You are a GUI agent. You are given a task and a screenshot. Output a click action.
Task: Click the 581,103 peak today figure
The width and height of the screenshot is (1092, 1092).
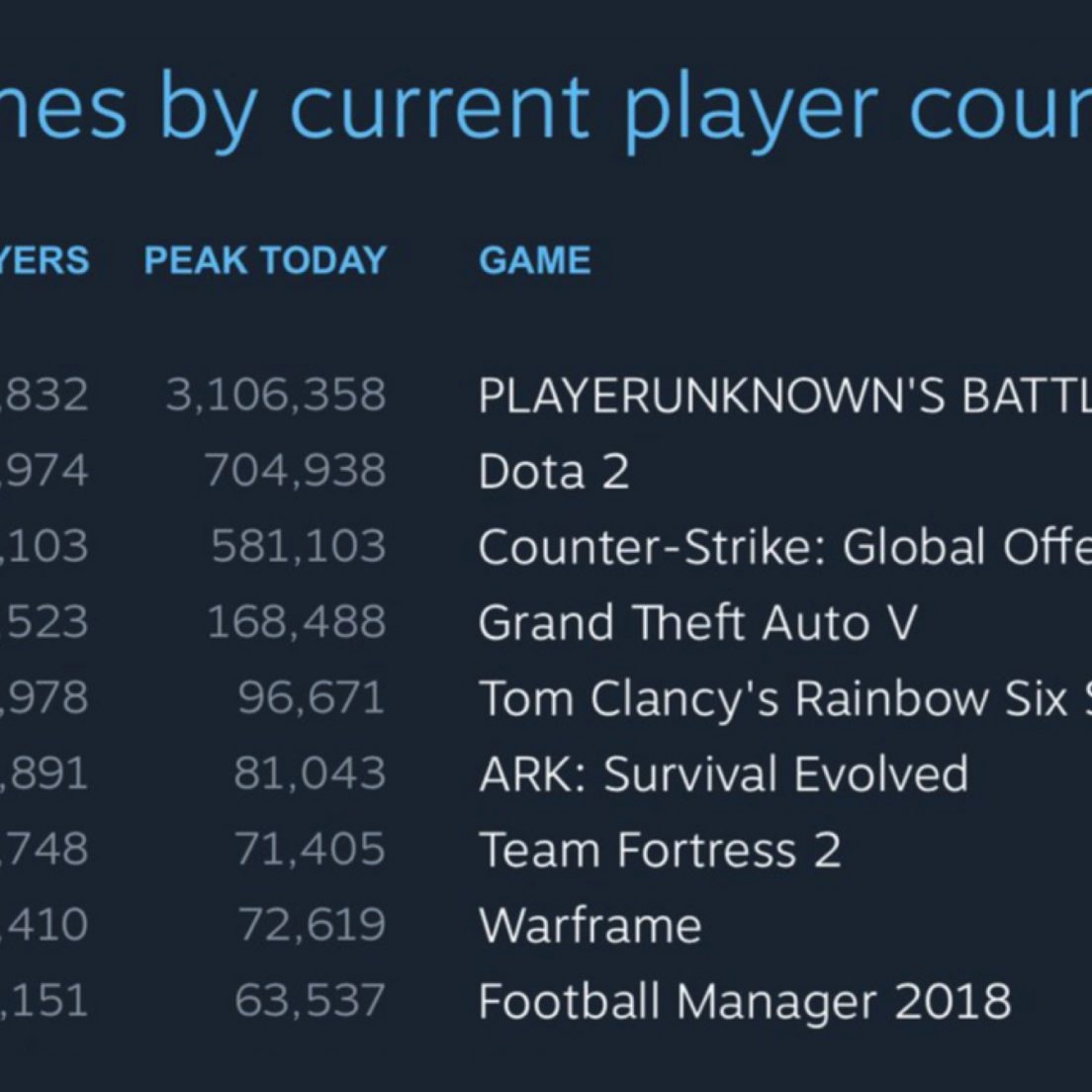(298, 547)
